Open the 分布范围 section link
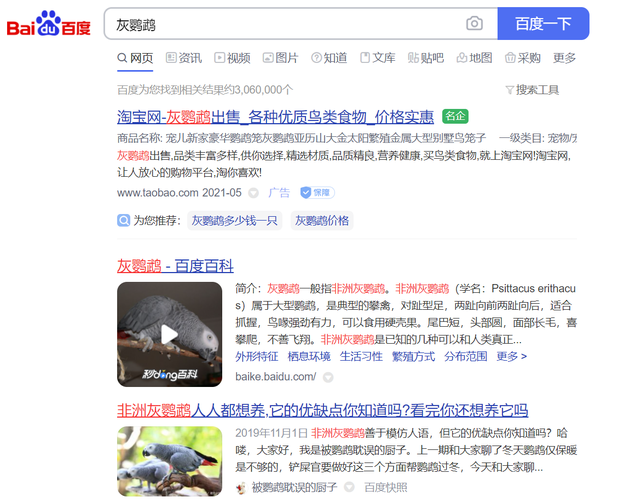 466,356
